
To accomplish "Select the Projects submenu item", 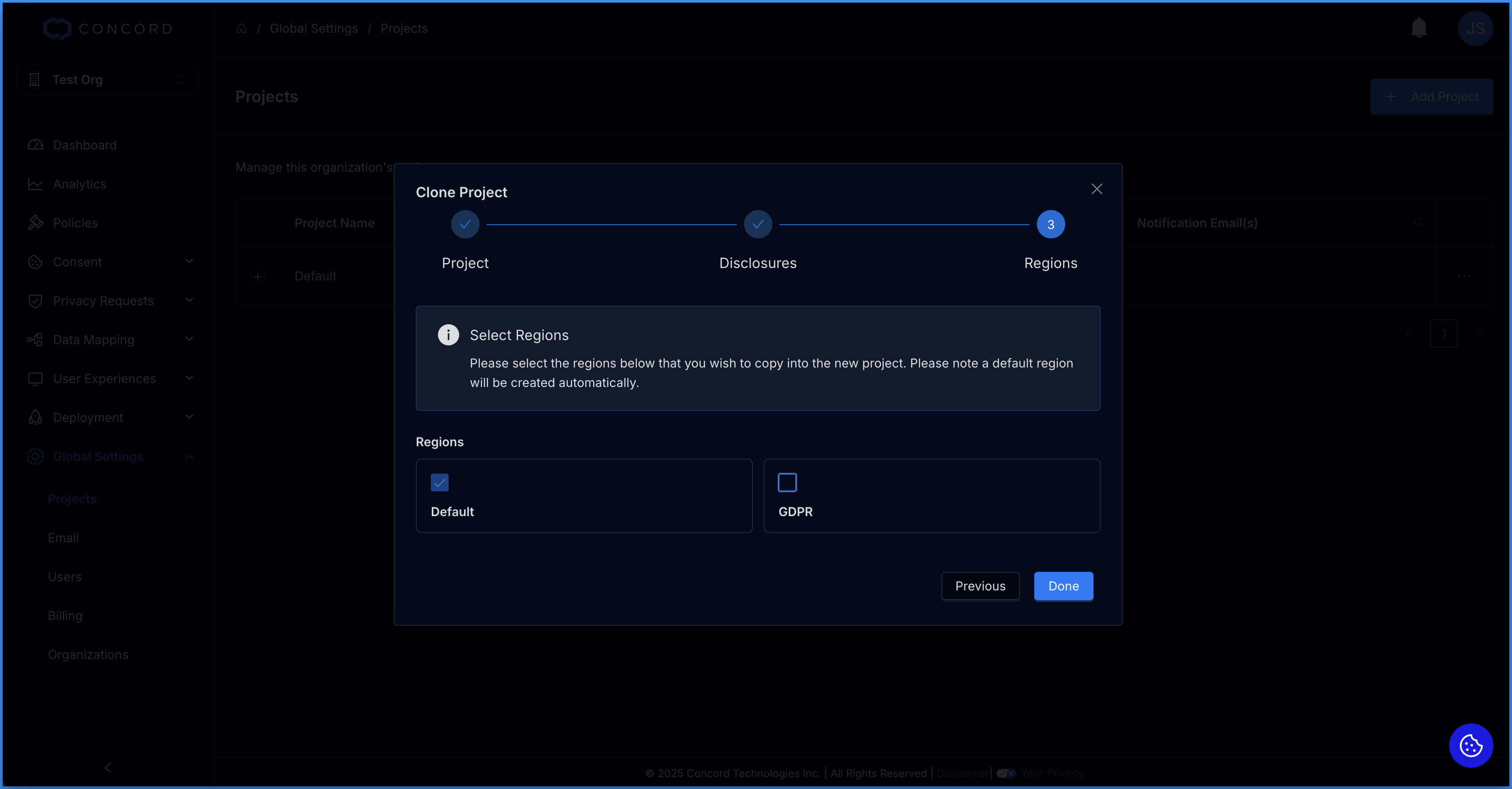I will (72, 498).
